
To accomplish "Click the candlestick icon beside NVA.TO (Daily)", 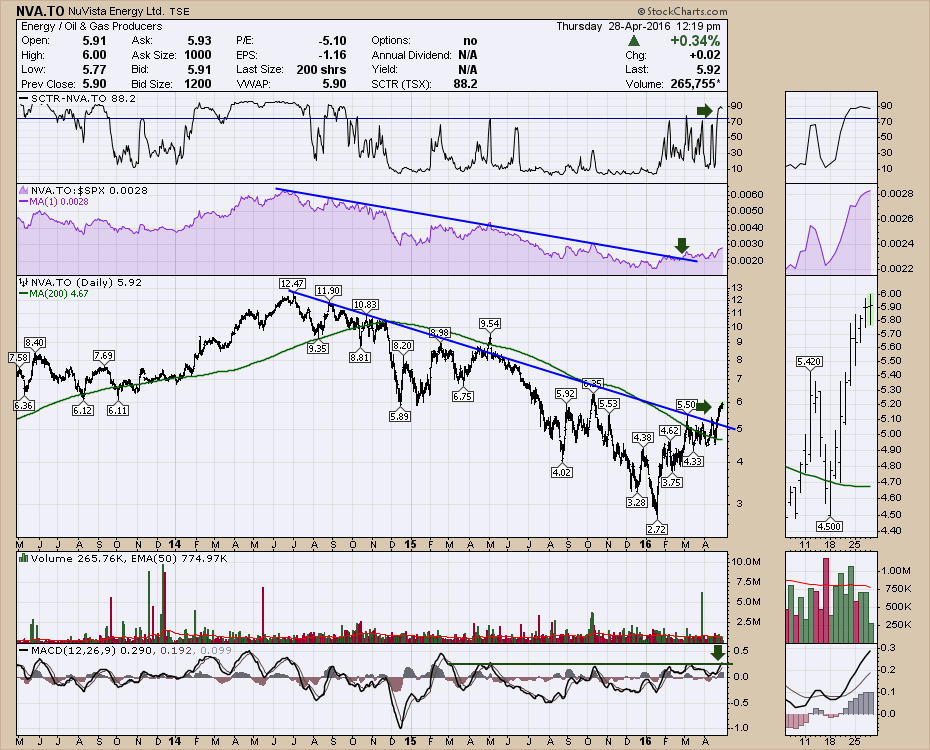I will pos(24,283).
